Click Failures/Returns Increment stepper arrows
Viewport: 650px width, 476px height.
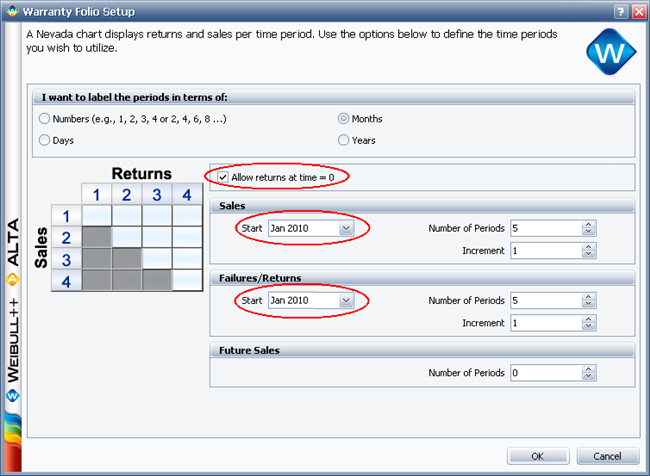(588, 323)
